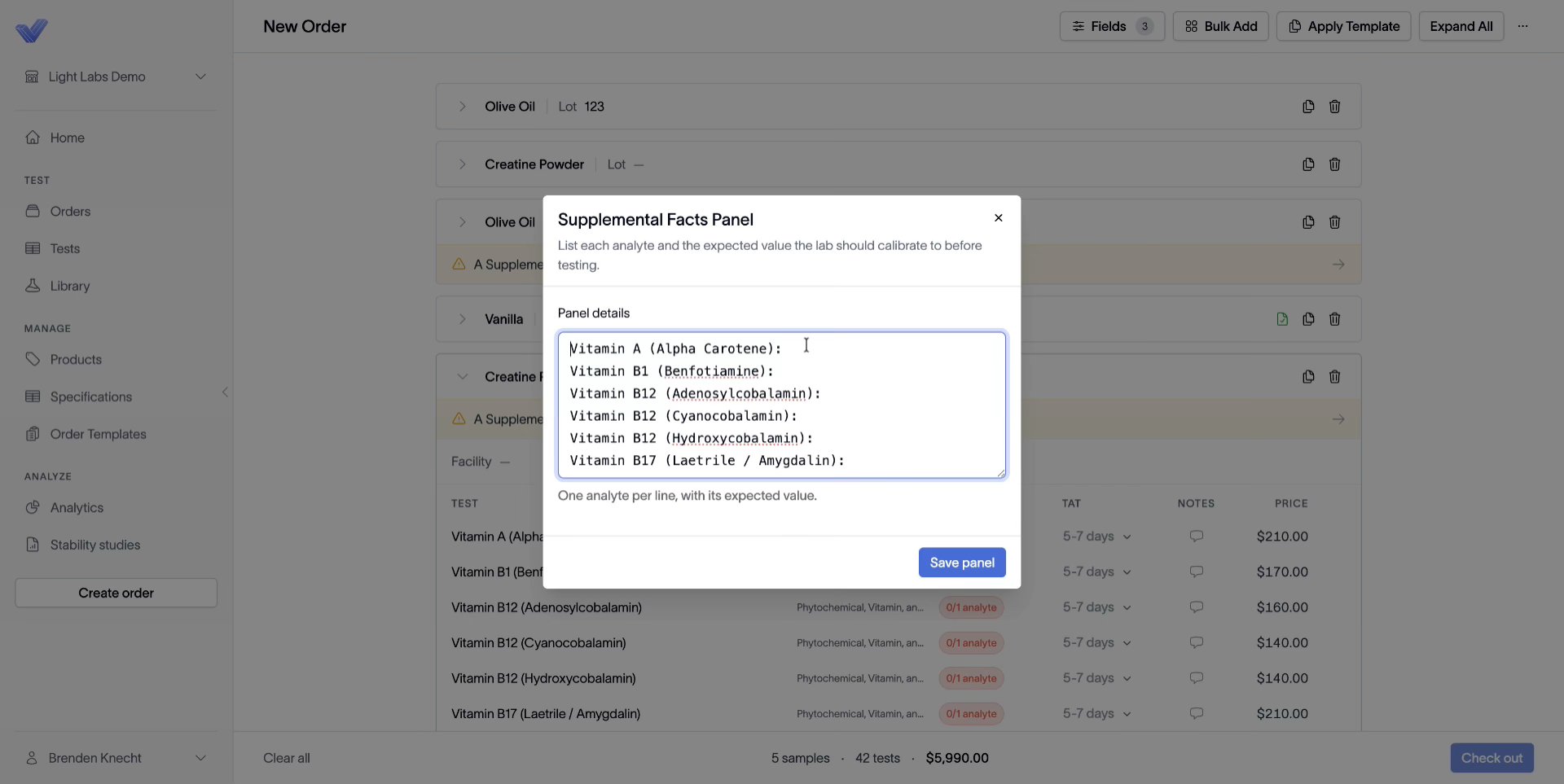Close the Supplemental Facts Panel dialog

point(998,218)
